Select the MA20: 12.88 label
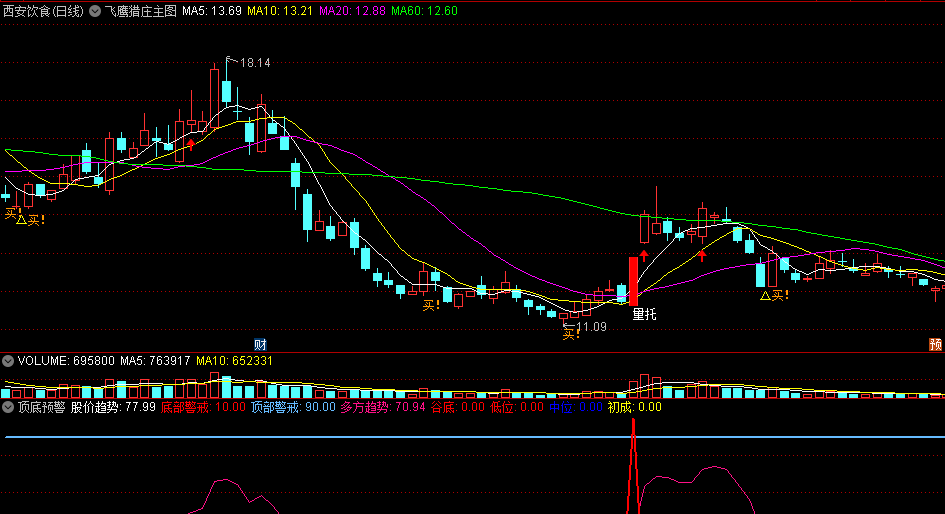 pos(352,11)
